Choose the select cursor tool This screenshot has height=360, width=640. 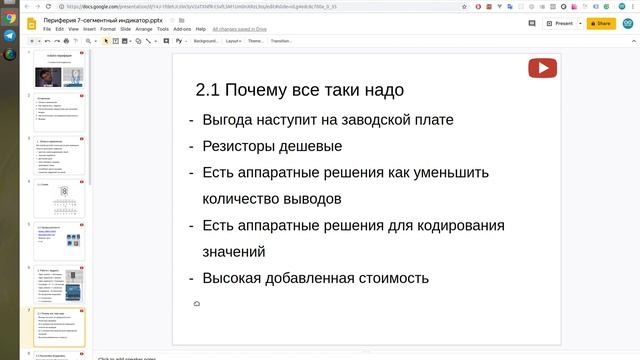coord(106,41)
